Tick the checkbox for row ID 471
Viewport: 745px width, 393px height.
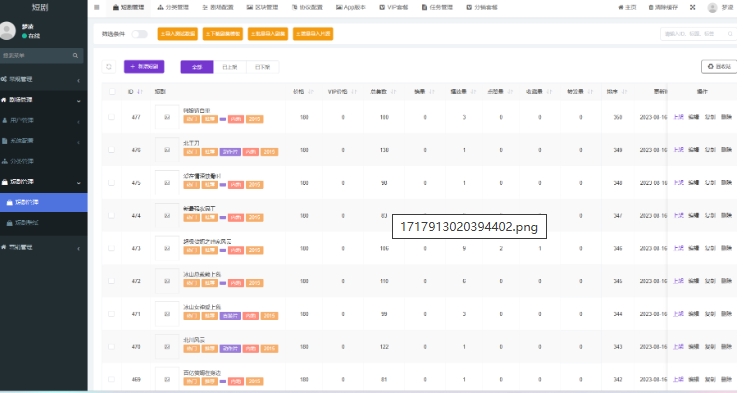pos(111,314)
